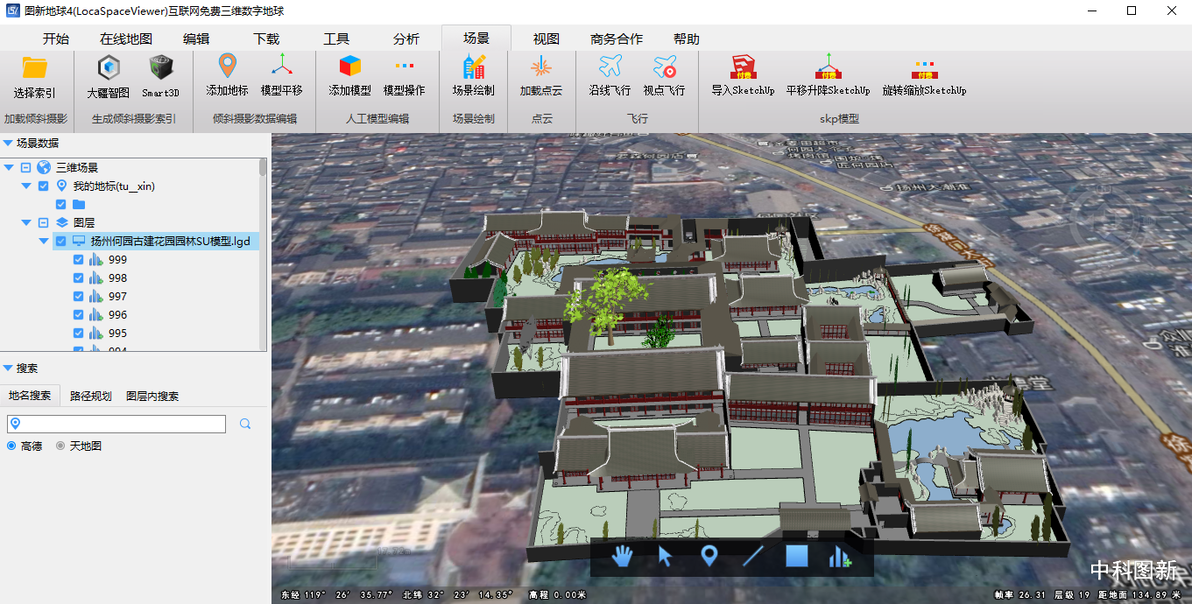Toggle the 三维场景 root checkbox

click(25, 168)
